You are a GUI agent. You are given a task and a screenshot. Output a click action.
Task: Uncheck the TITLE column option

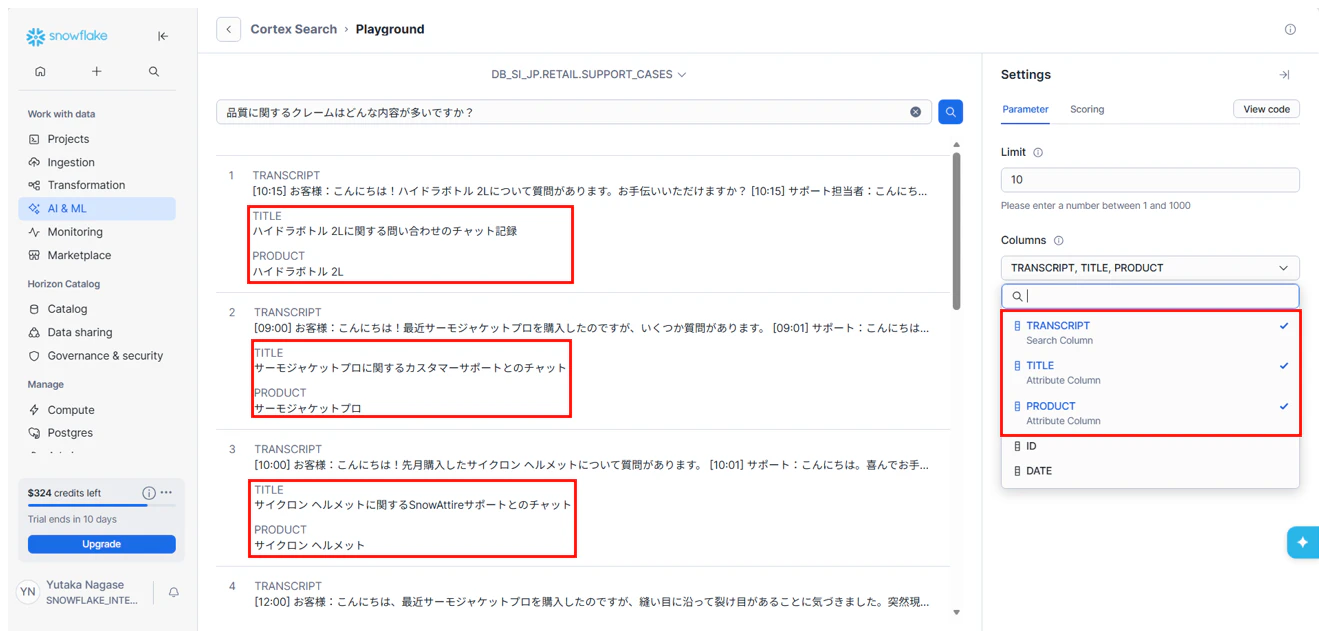point(1150,372)
